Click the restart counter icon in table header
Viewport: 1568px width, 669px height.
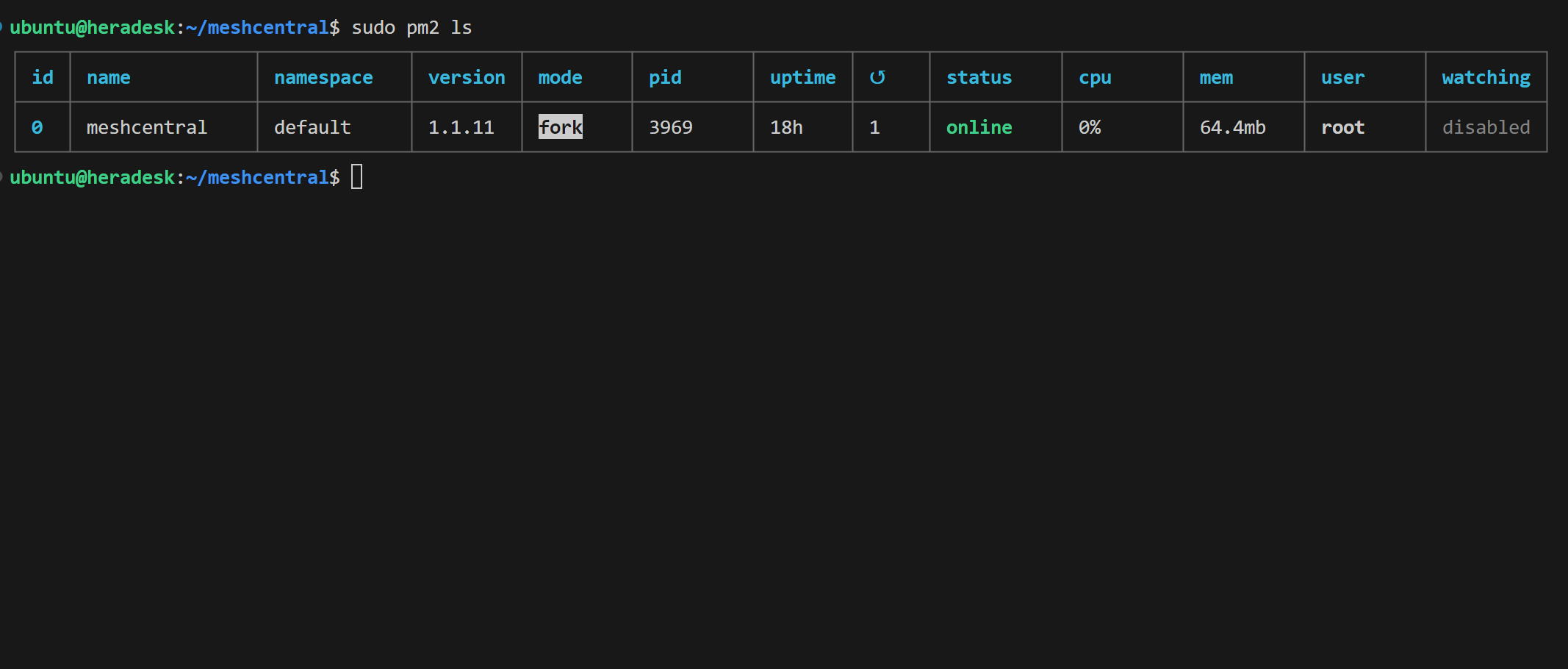[x=879, y=76]
